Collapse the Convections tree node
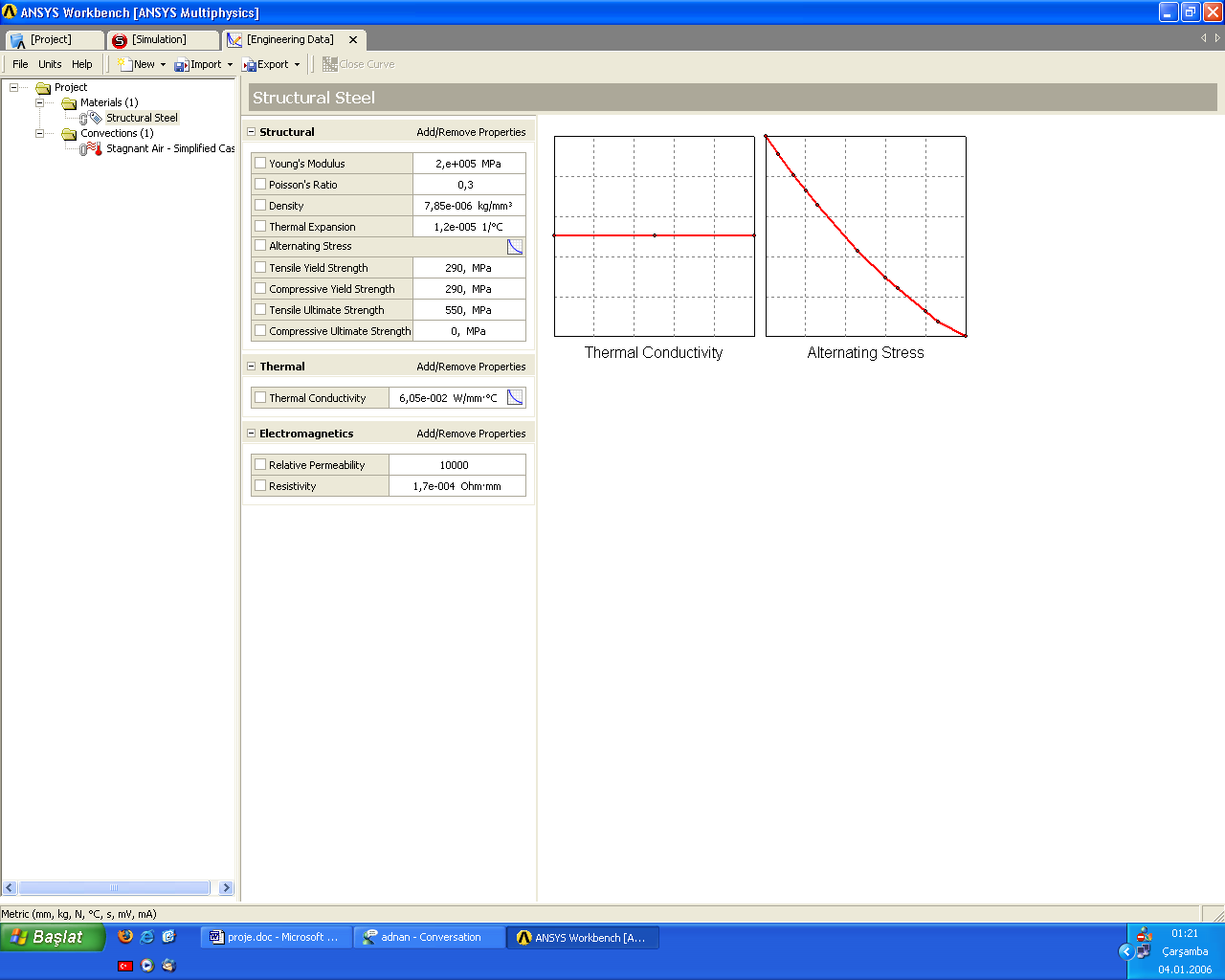1225x980 pixels. (x=39, y=133)
